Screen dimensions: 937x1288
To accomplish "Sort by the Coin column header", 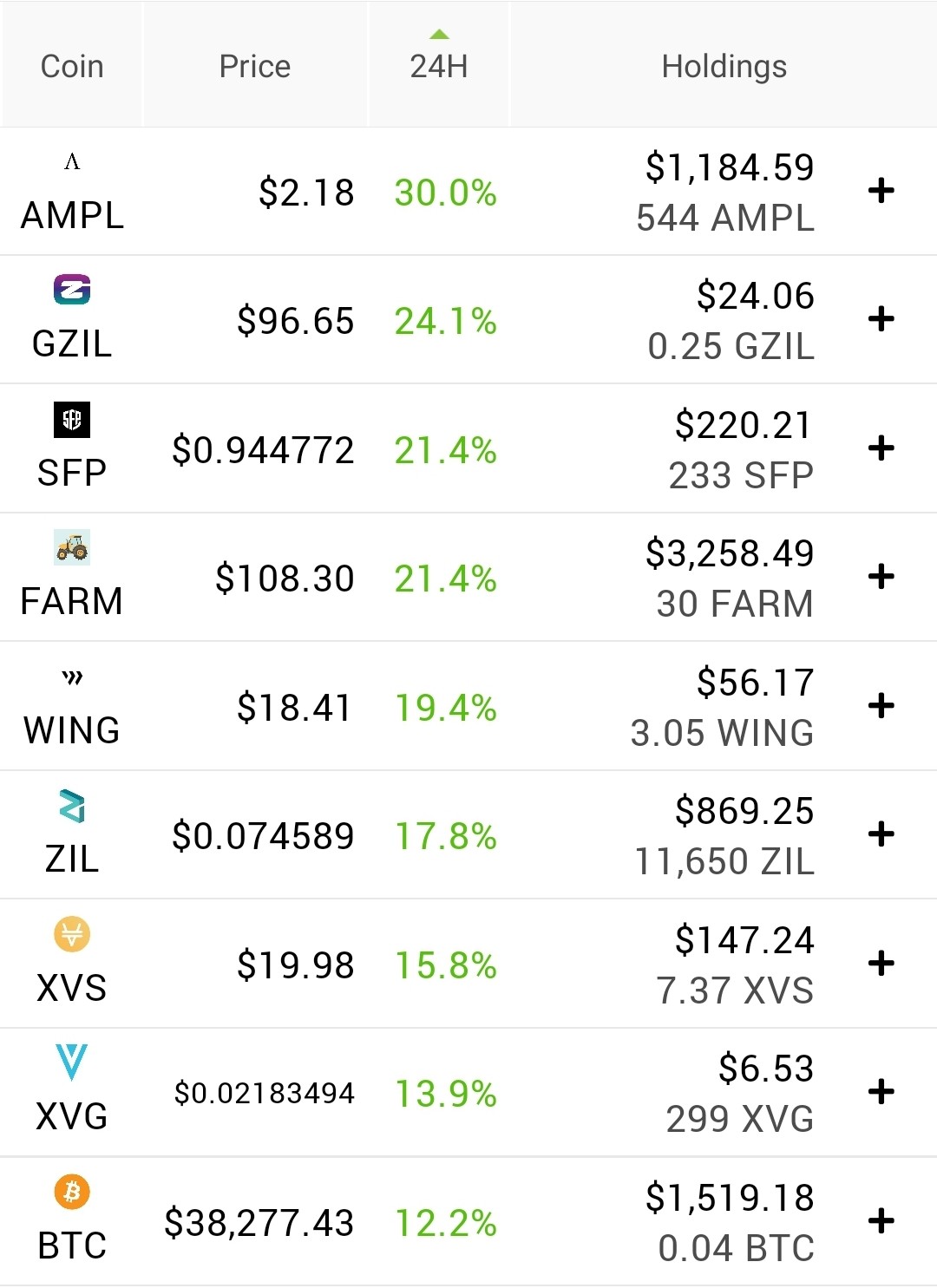I will tap(72, 65).
